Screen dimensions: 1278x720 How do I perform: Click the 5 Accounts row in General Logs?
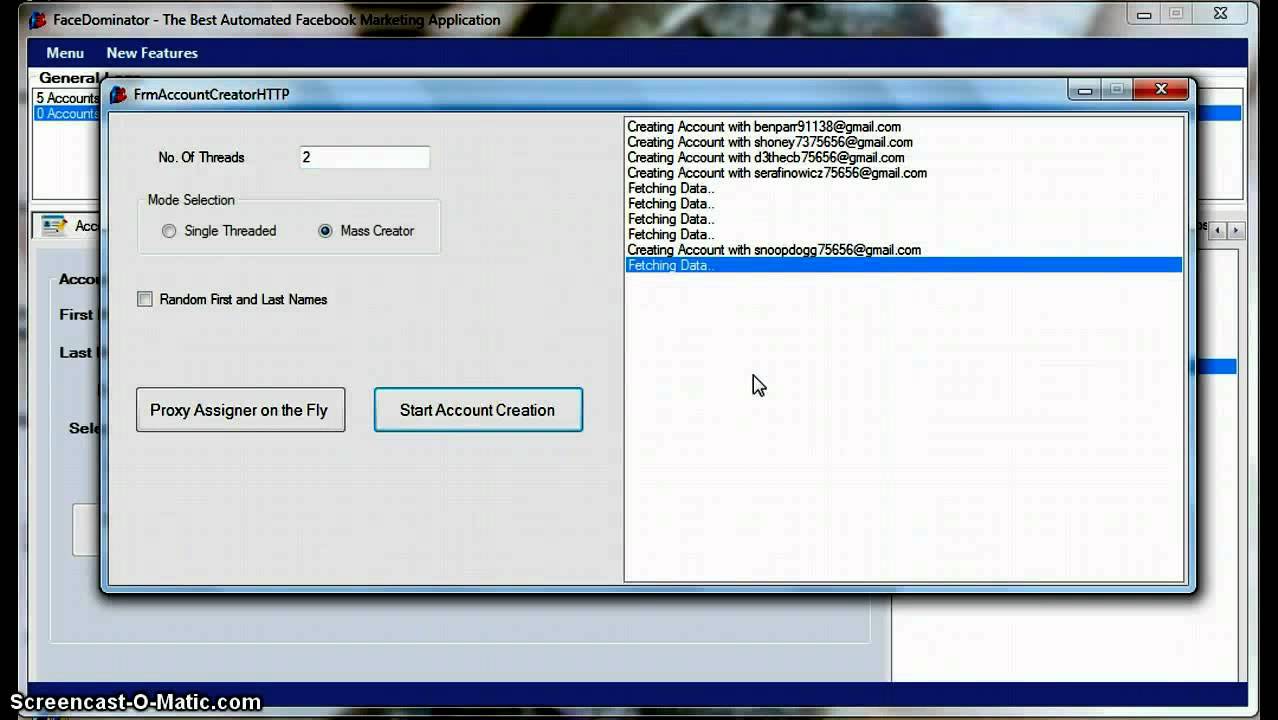pyautogui.click(x=68, y=98)
